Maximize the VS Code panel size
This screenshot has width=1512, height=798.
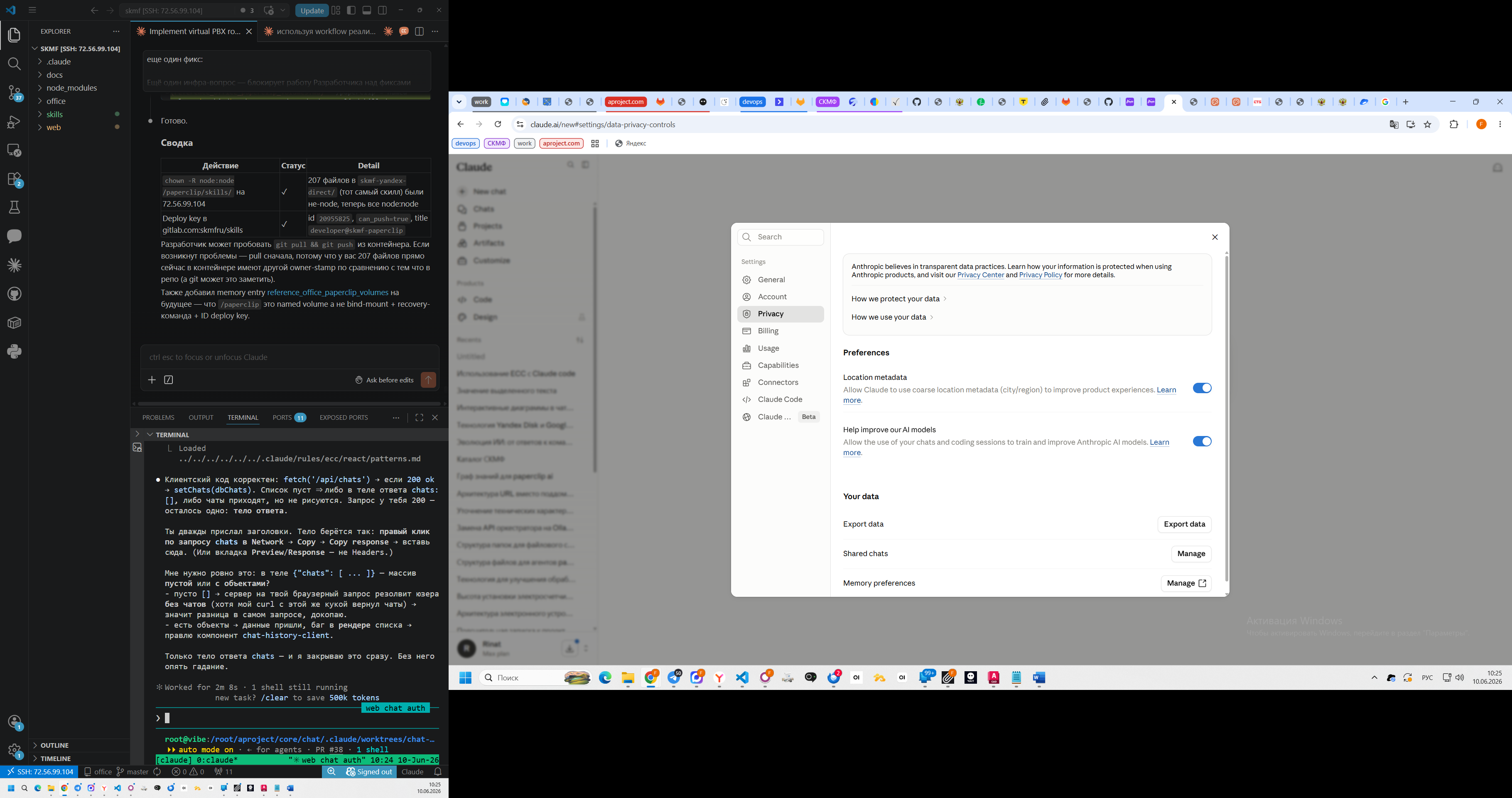point(419,418)
